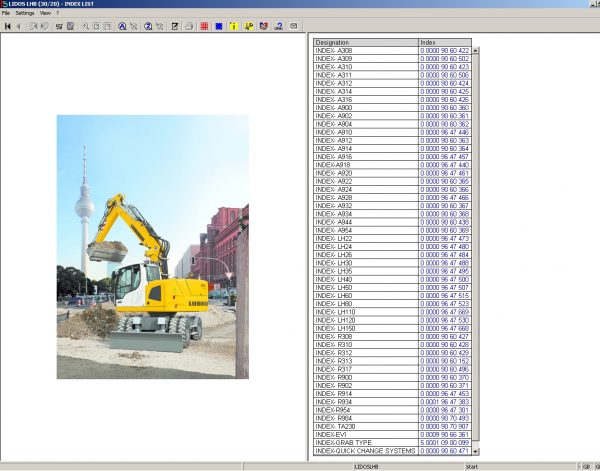Click the magnifier zoom icon
This screenshot has height=471, width=600.
click(85, 25)
